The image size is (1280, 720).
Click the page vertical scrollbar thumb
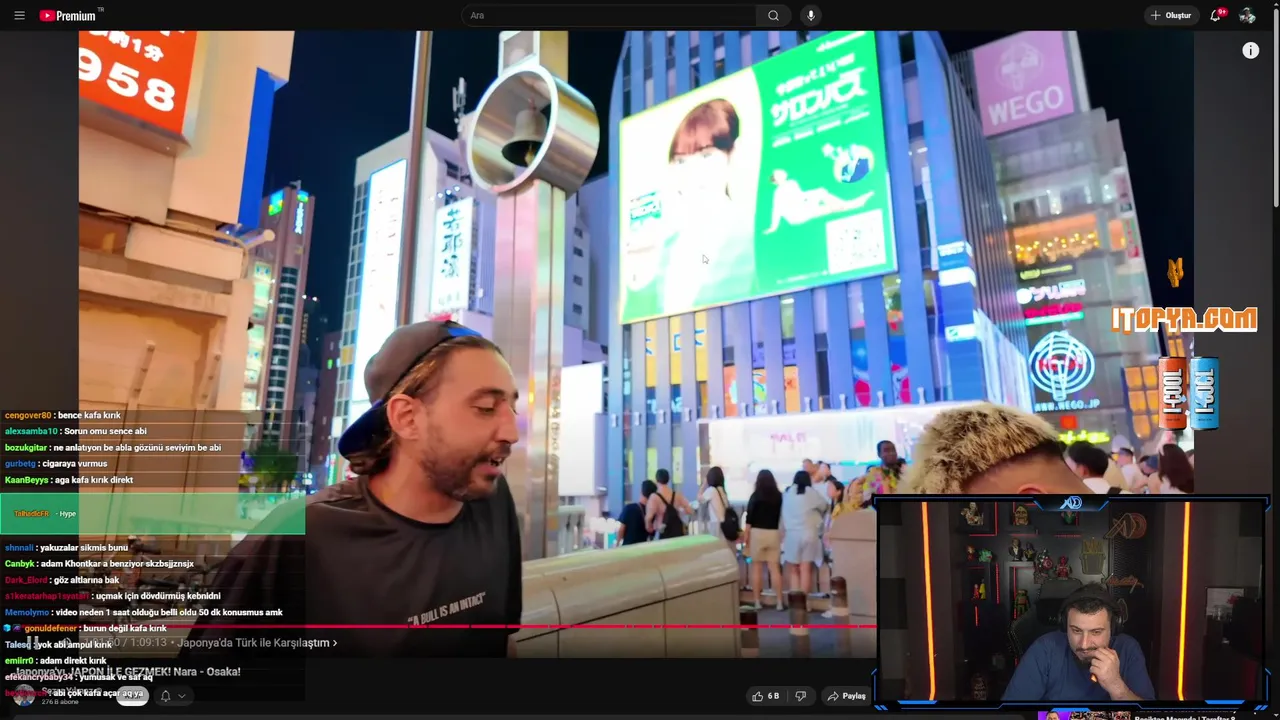pyautogui.click(x=1275, y=110)
